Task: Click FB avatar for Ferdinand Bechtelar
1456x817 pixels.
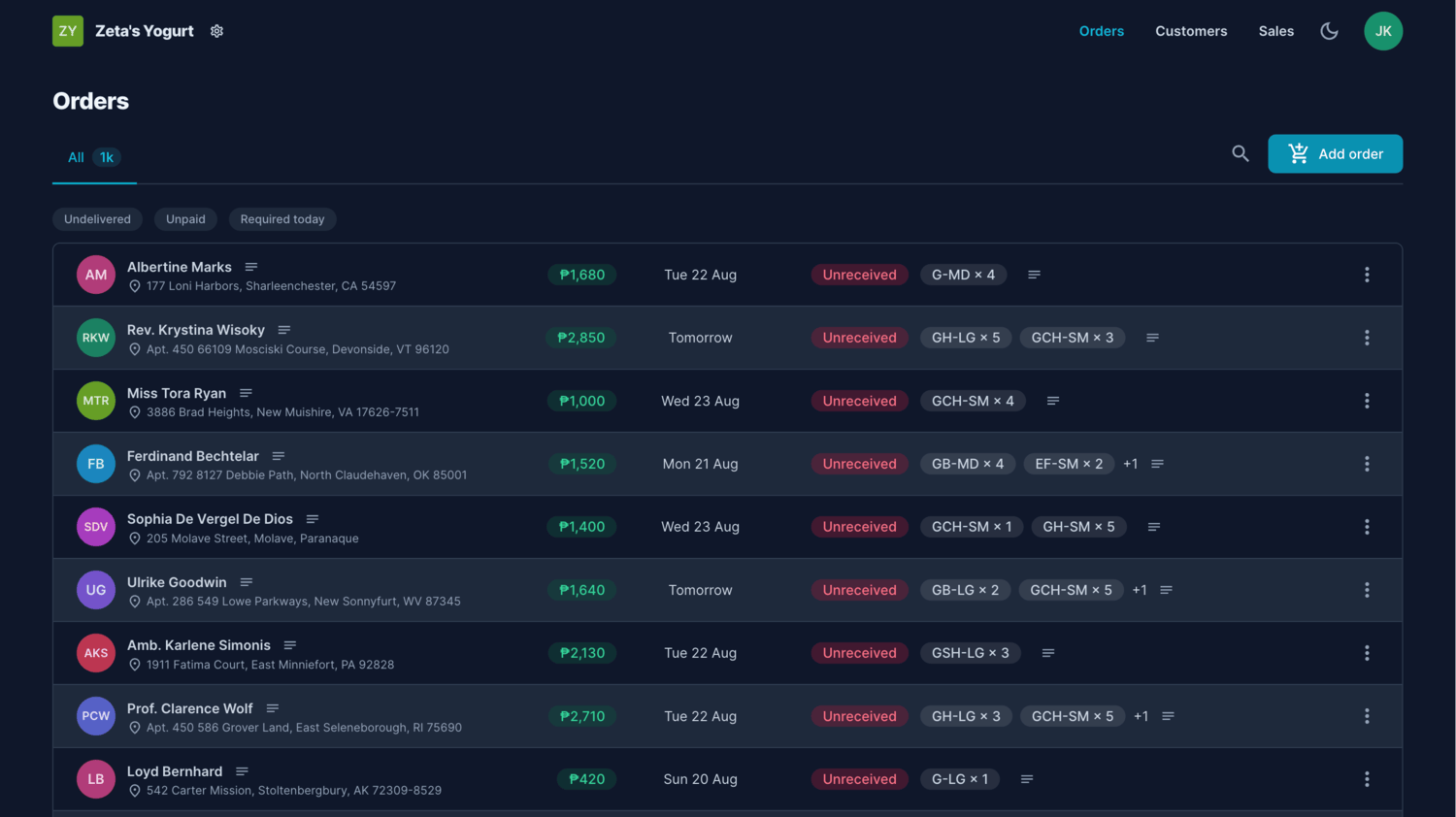Action: click(96, 464)
